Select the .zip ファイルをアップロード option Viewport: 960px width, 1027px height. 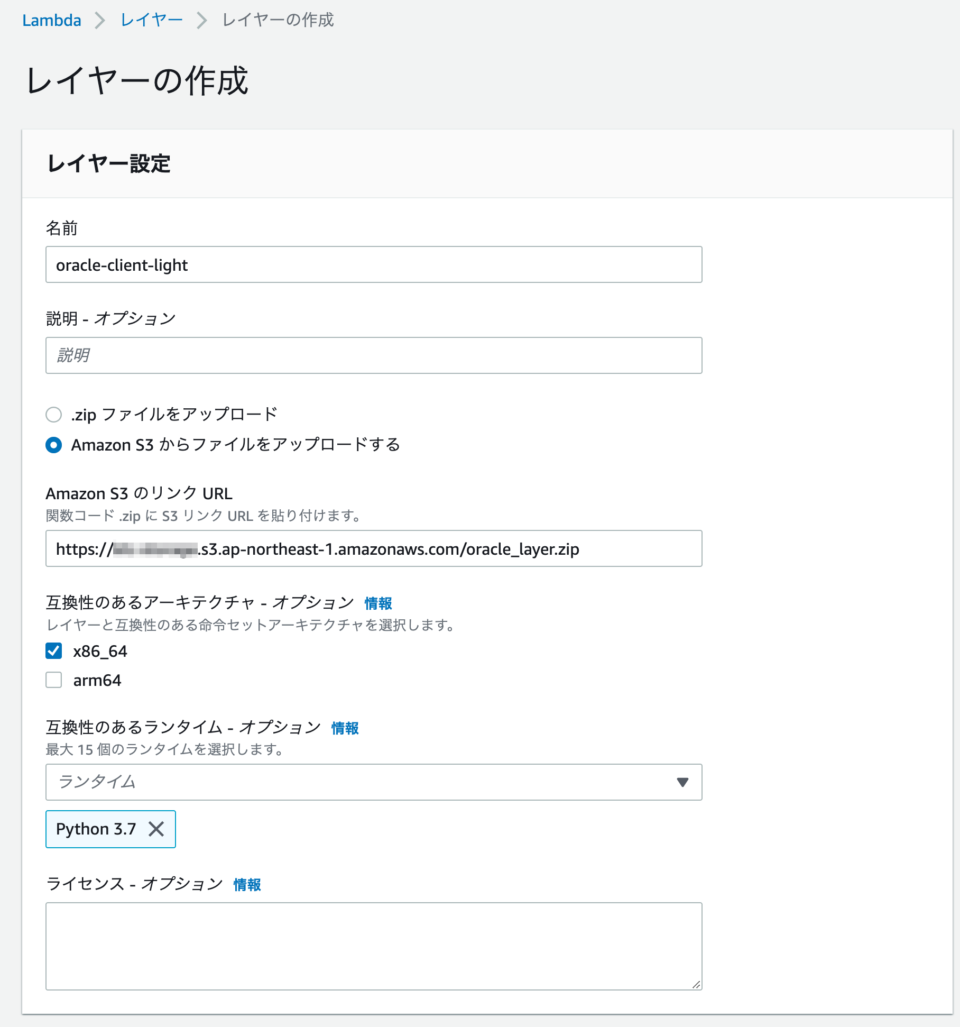(x=55, y=414)
